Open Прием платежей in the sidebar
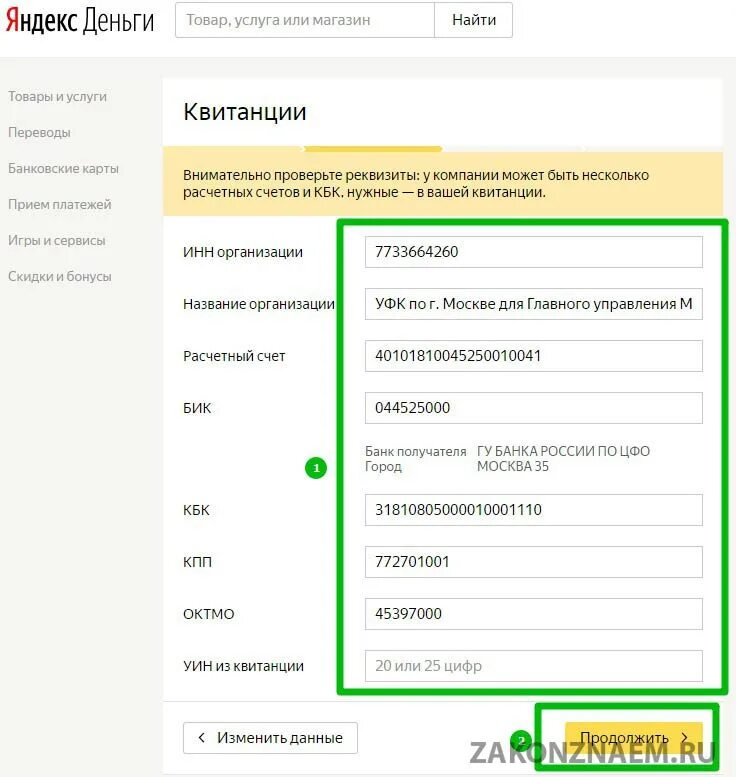The height and width of the screenshot is (777, 736). (x=59, y=204)
